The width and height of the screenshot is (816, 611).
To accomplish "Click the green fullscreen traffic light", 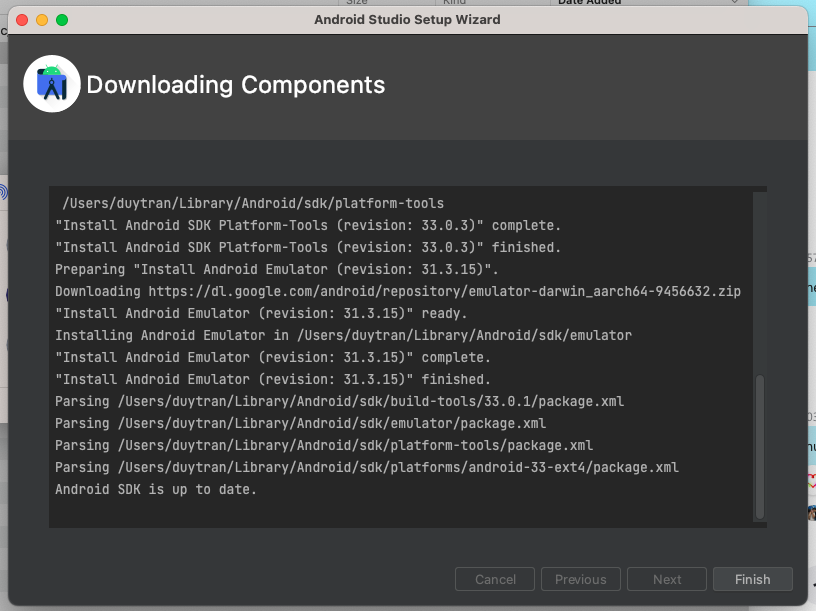I will tap(64, 18).
